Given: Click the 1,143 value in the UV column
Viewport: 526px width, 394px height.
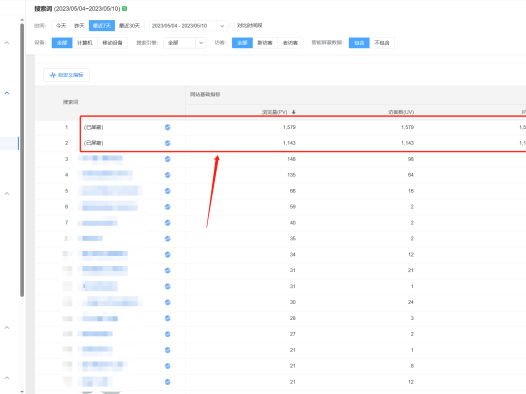Looking at the screenshot, I should (x=407, y=143).
